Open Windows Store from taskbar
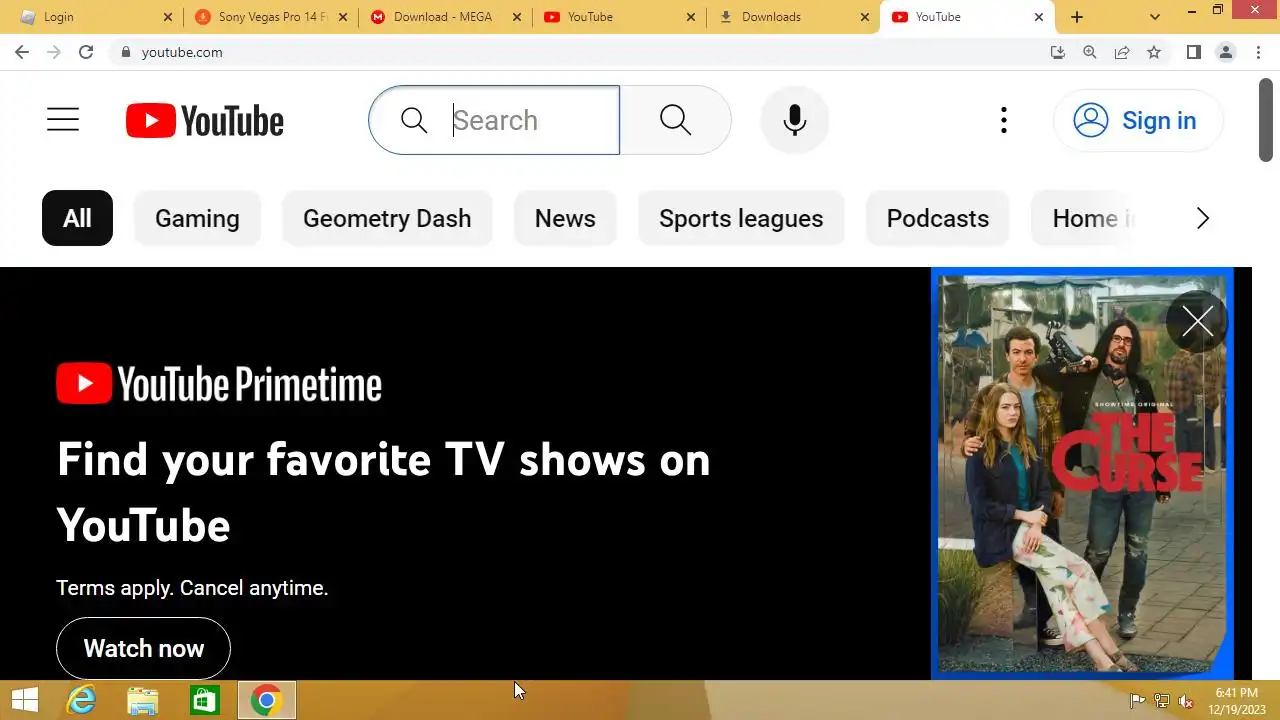 point(204,701)
